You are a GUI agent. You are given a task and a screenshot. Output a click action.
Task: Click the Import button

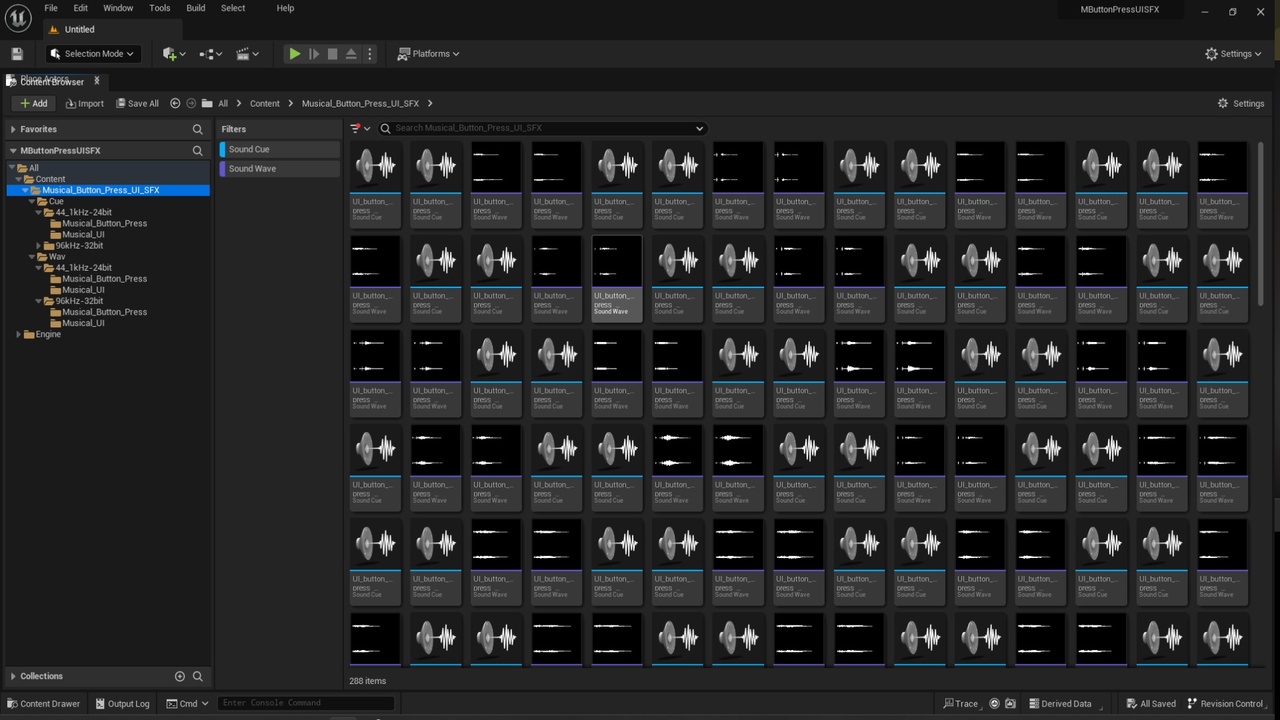(84, 103)
